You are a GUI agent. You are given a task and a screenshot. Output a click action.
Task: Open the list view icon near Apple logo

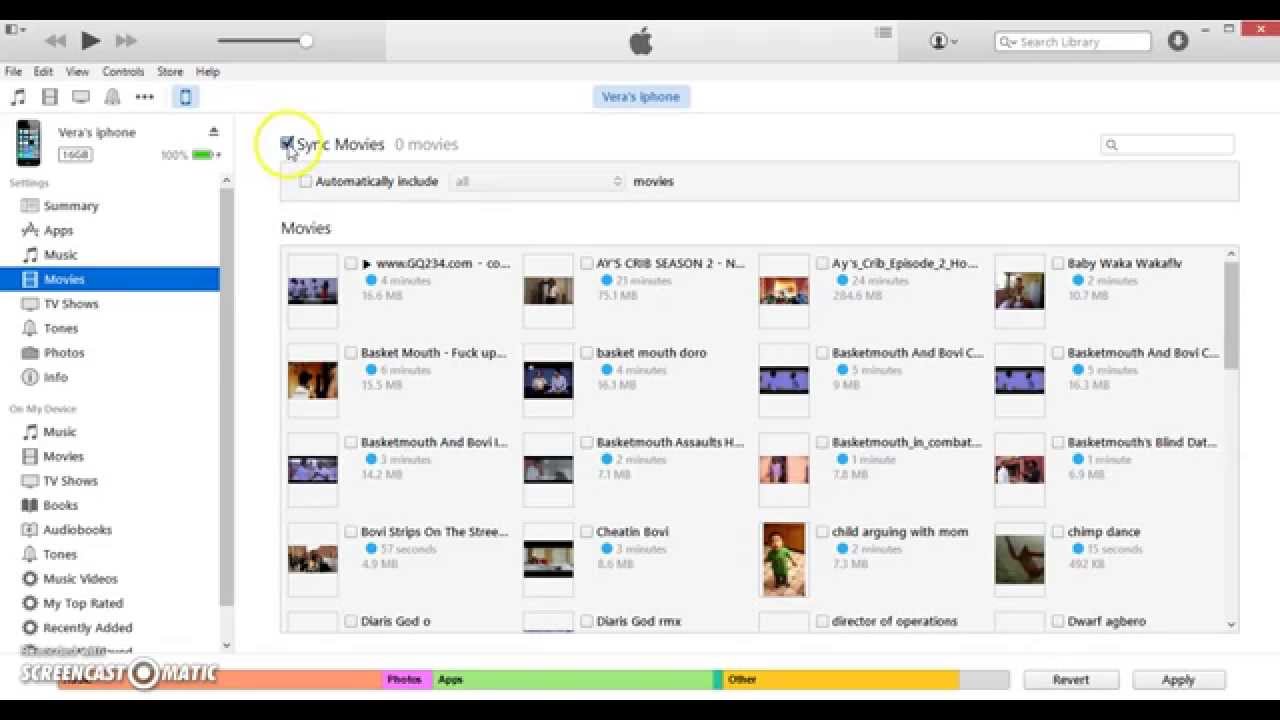point(883,32)
